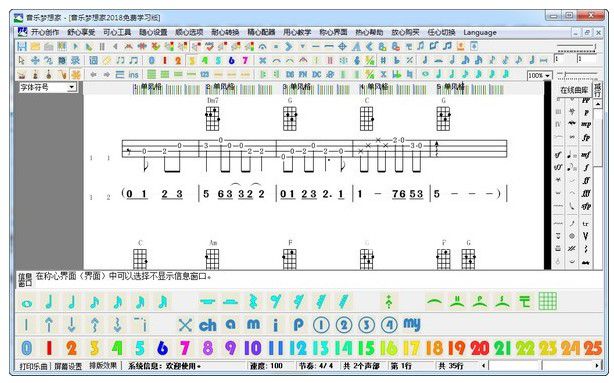Open the 开心创作 menu
Viewport: 614px width, 383px height.
44,32
